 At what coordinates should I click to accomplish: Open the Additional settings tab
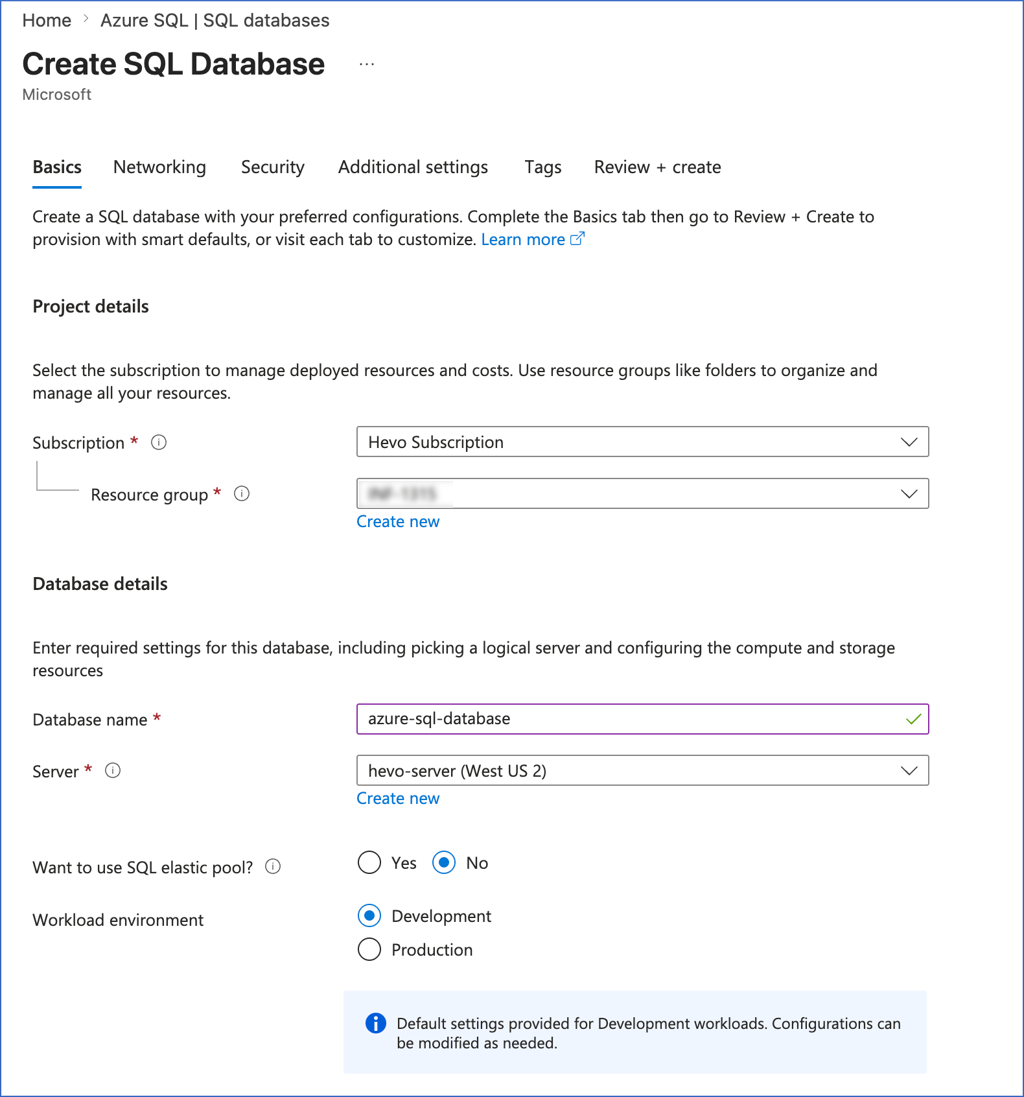pyautogui.click(x=413, y=167)
